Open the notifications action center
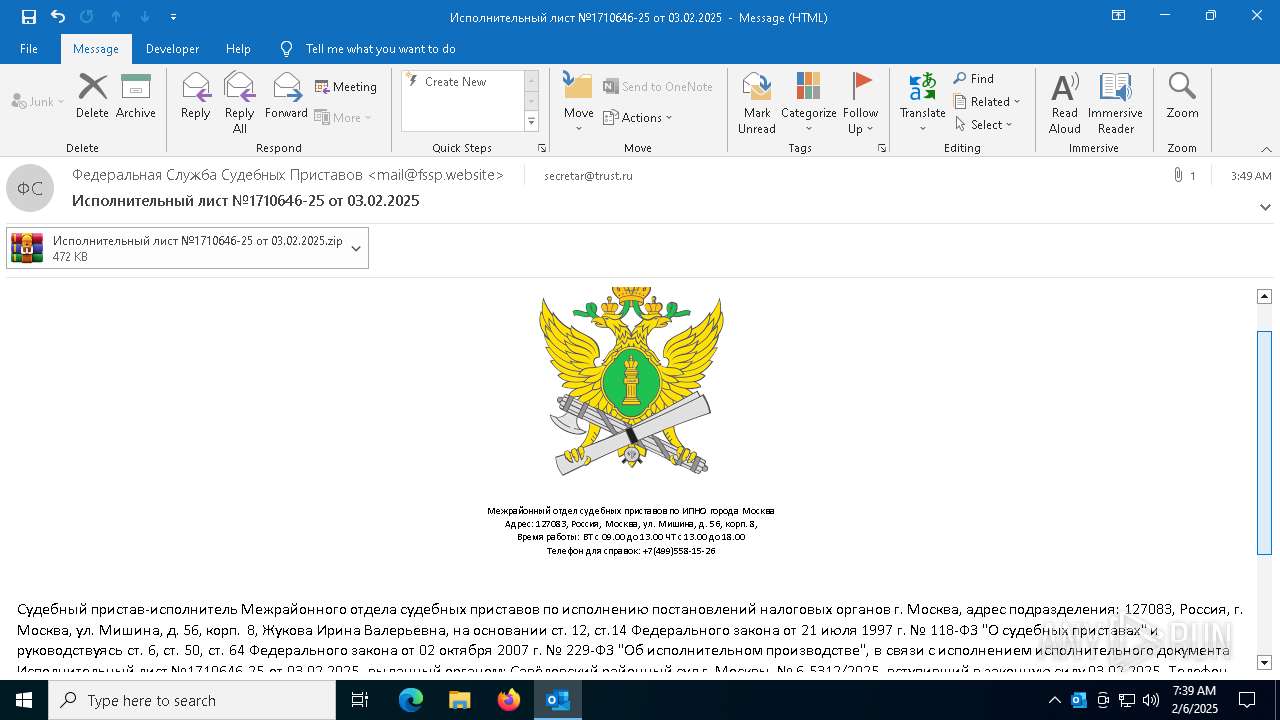Viewport: 1280px width, 720px height. pos(1247,700)
